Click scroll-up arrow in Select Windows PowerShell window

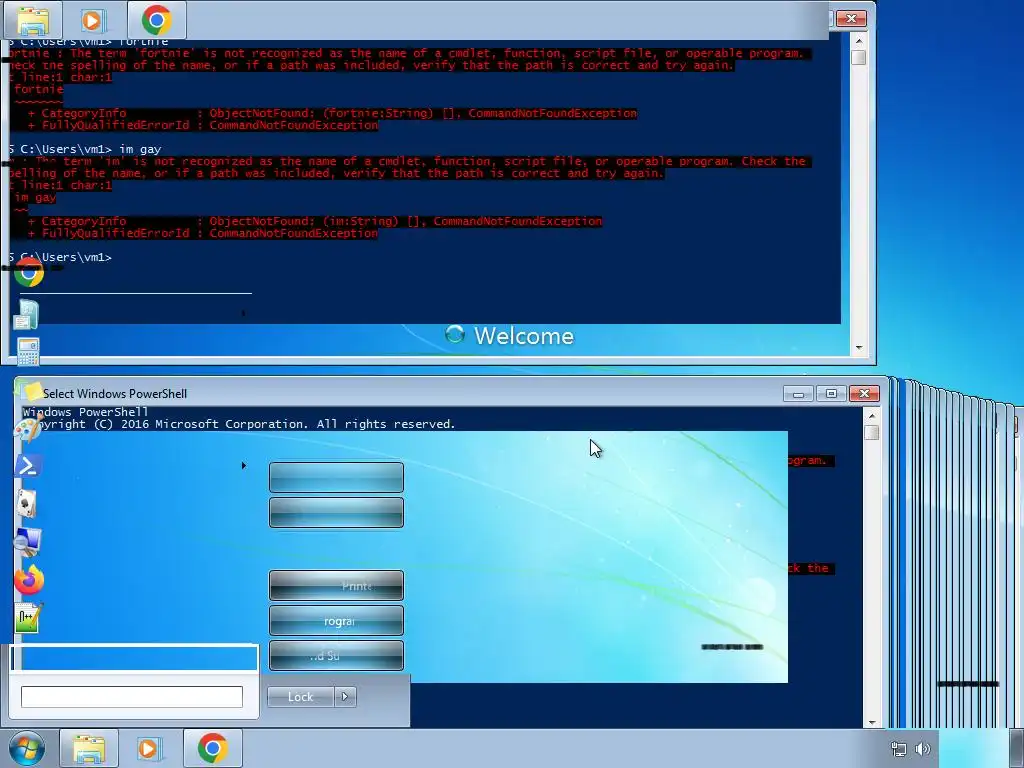872,415
